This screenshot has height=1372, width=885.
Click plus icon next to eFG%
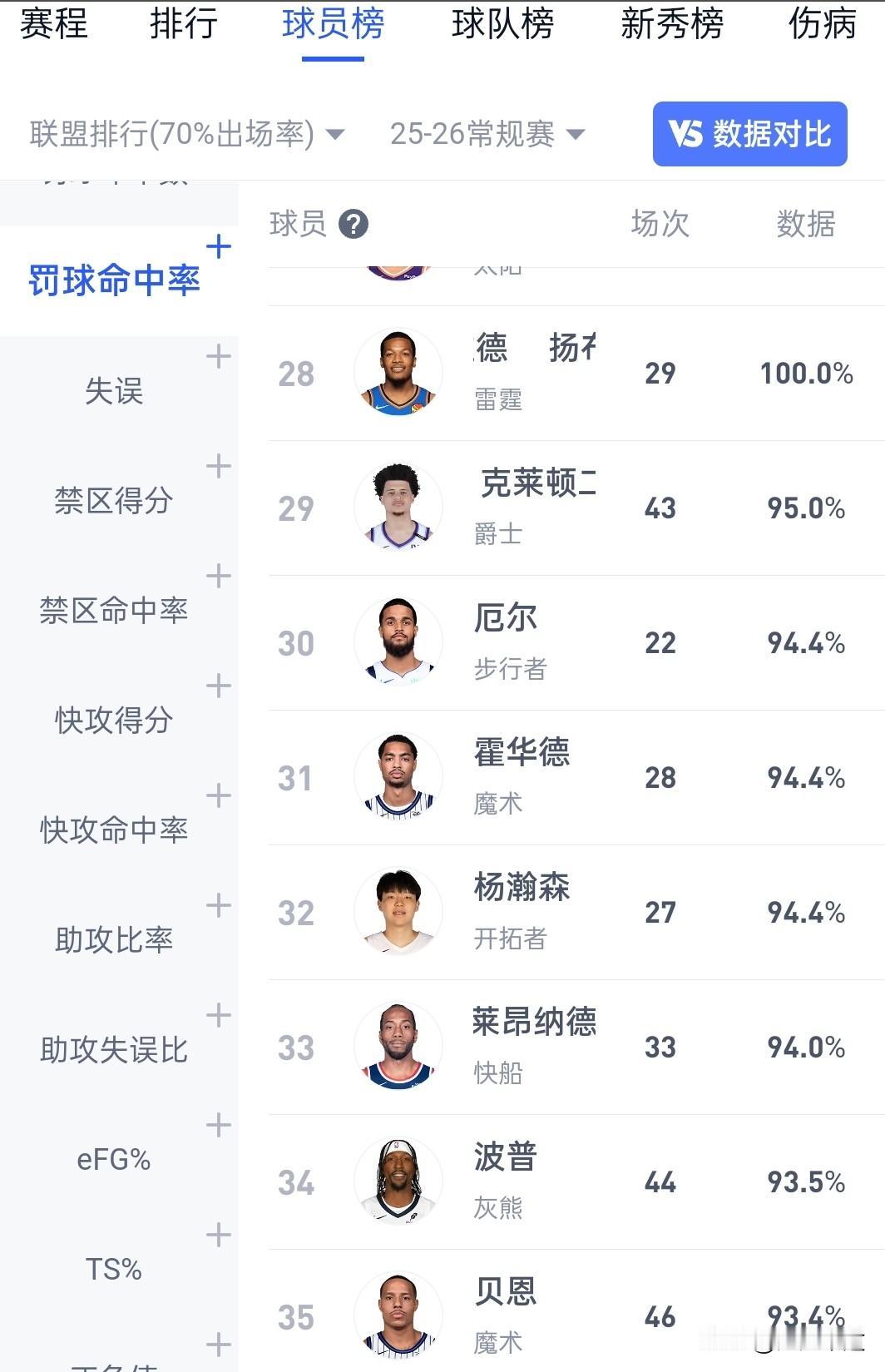pos(218,1125)
